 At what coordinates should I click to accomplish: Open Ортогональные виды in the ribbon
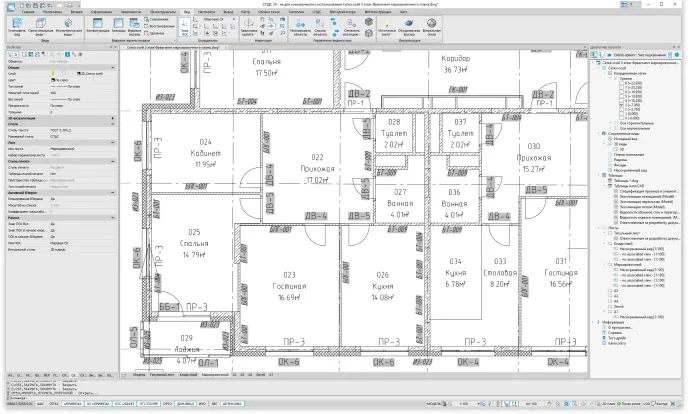coord(47,34)
